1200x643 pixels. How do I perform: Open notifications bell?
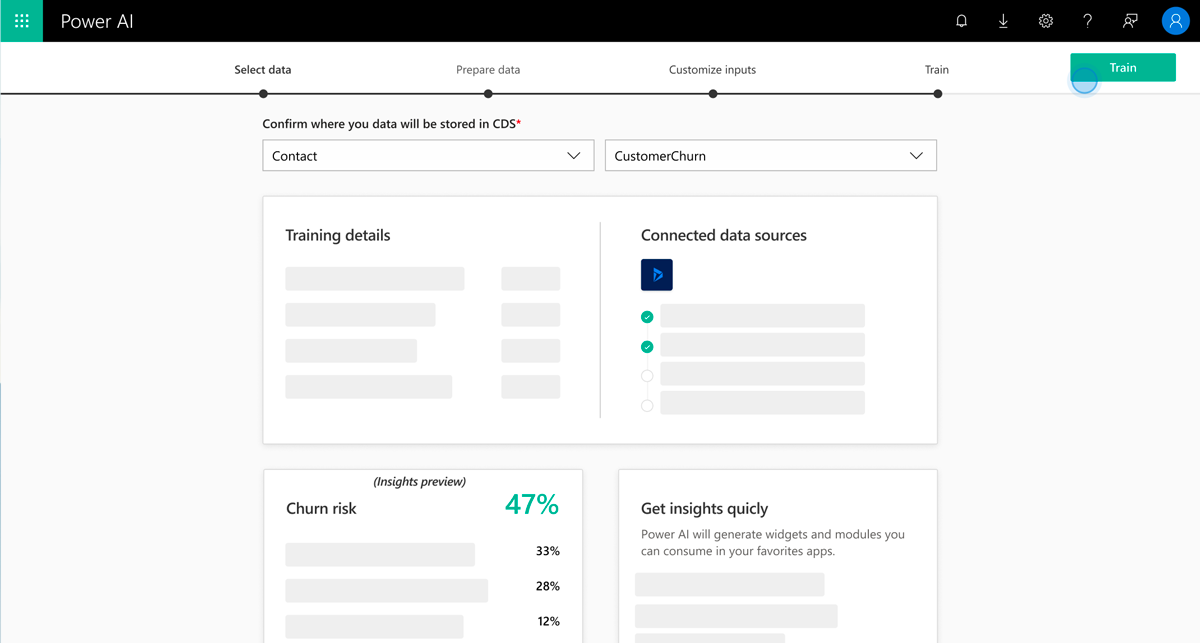point(961,21)
